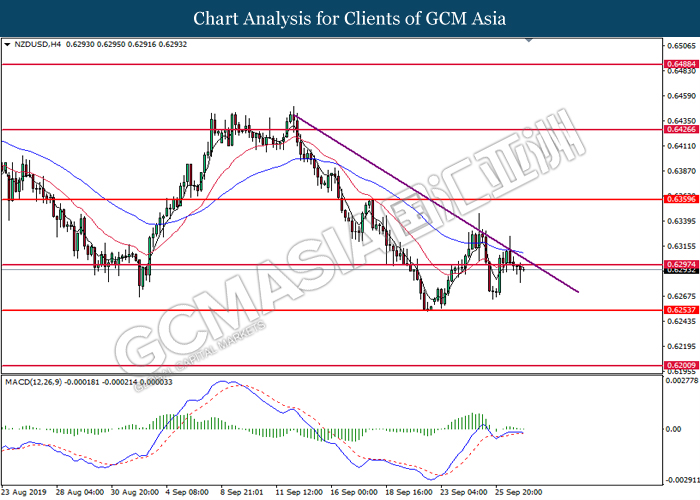Image resolution: width=700 pixels, height=500 pixels.
Task: Click the 0.62009 support price label
Action: [681, 365]
